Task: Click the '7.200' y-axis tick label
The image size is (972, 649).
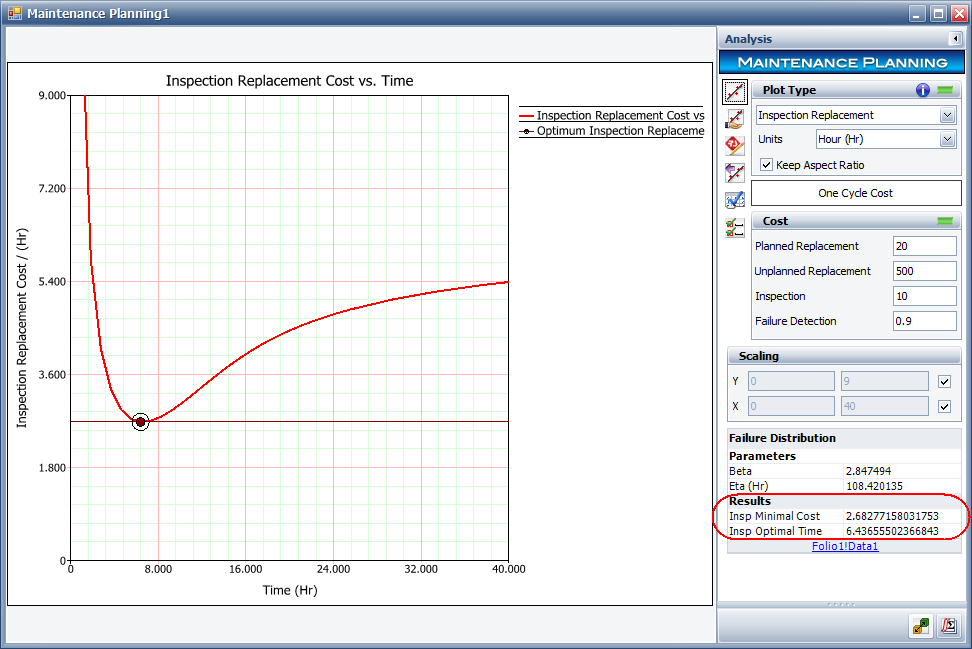Action: click(x=52, y=188)
